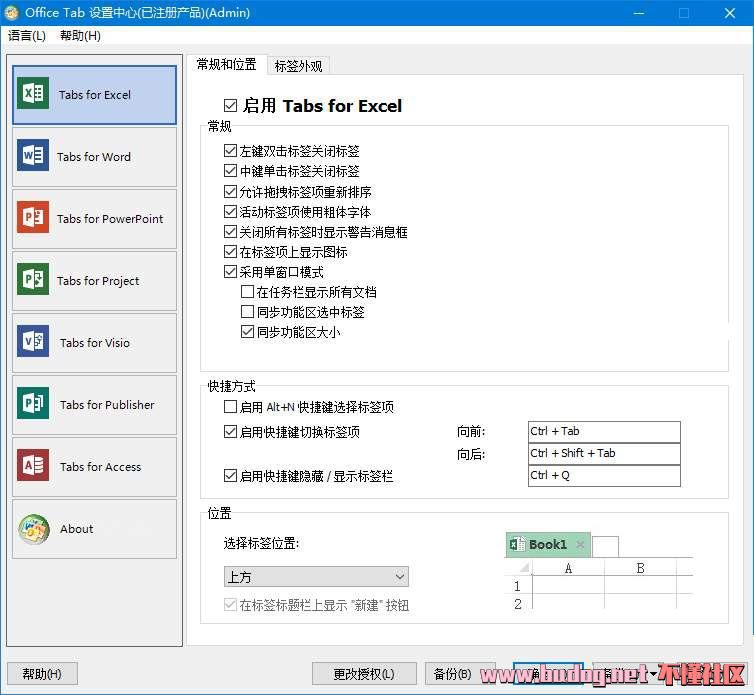Switch to the 常规和位置 tab
The width and height of the screenshot is (754, 695).
(226, 64)
